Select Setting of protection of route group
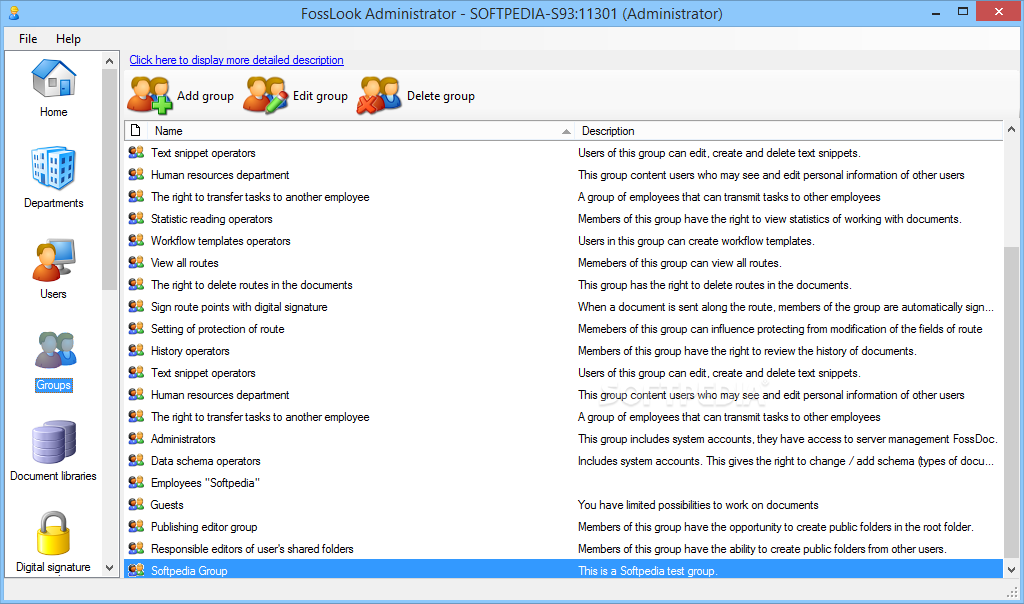 [x=564, y=329]
